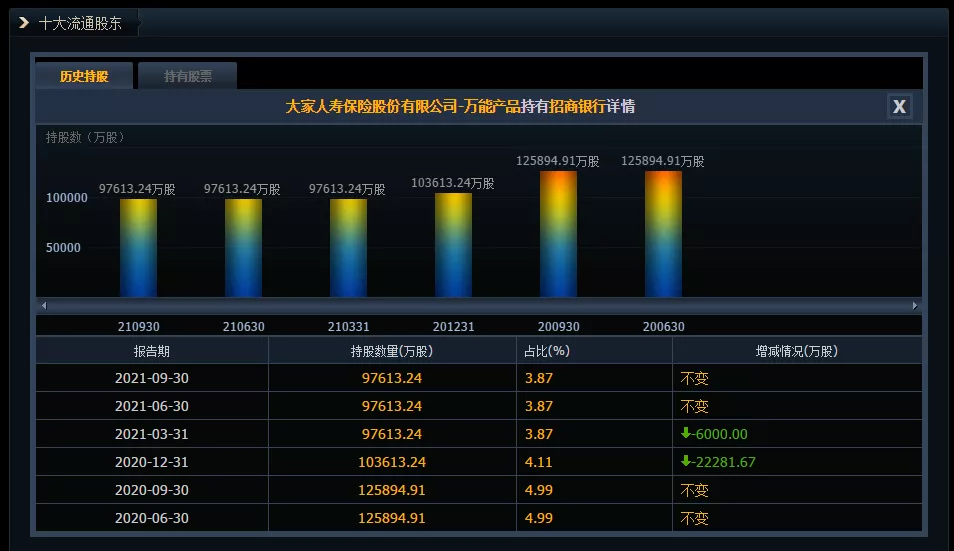Click the 50000 y-axis label
Screen dimensions: 954x551
(x=63, y=248)
